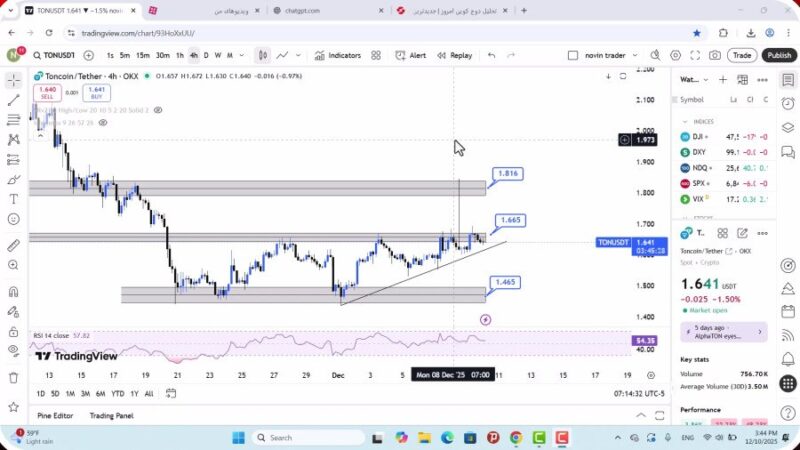800x450 pixels.
Task: Activate the magnet mode tool
Action: [13, 292]
